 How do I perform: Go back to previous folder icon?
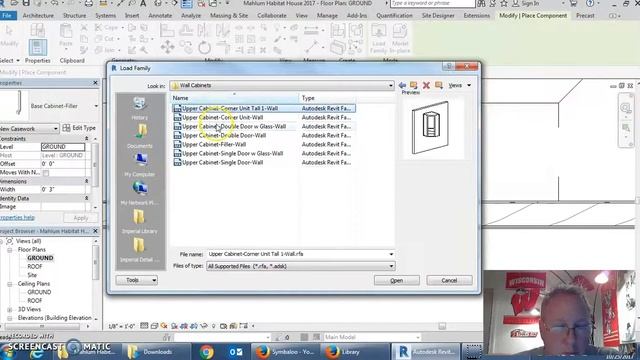coord(402,85)
